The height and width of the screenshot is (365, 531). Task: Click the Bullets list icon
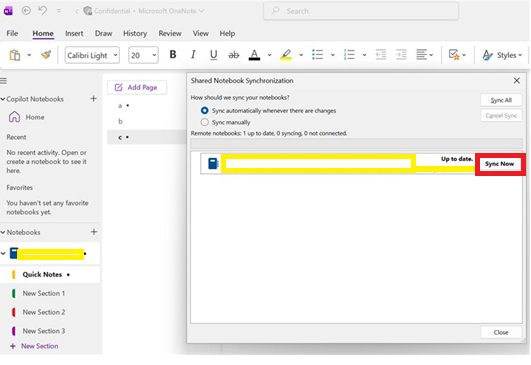(317, 55)
